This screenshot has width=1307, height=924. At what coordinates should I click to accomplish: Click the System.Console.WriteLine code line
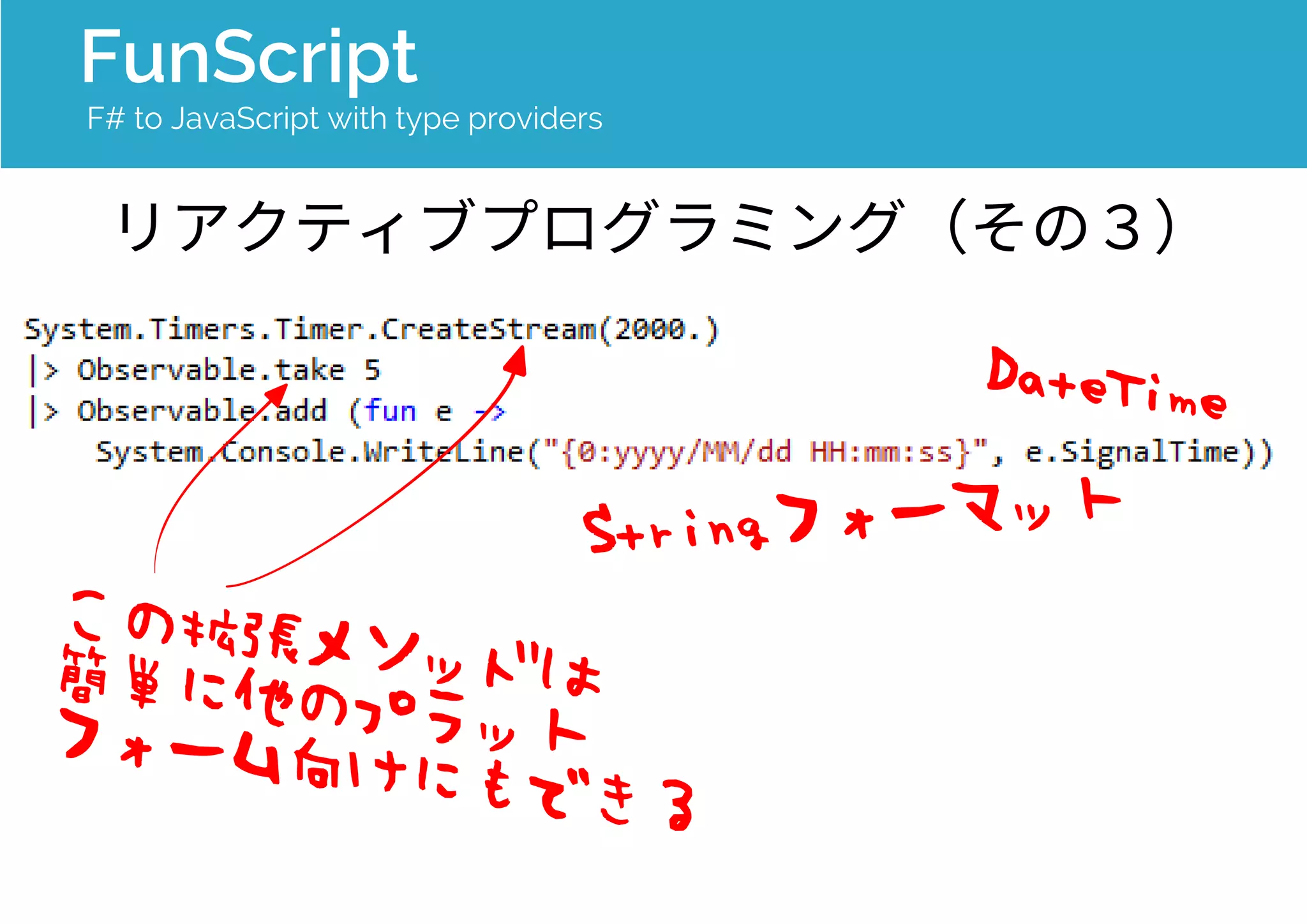683,453
